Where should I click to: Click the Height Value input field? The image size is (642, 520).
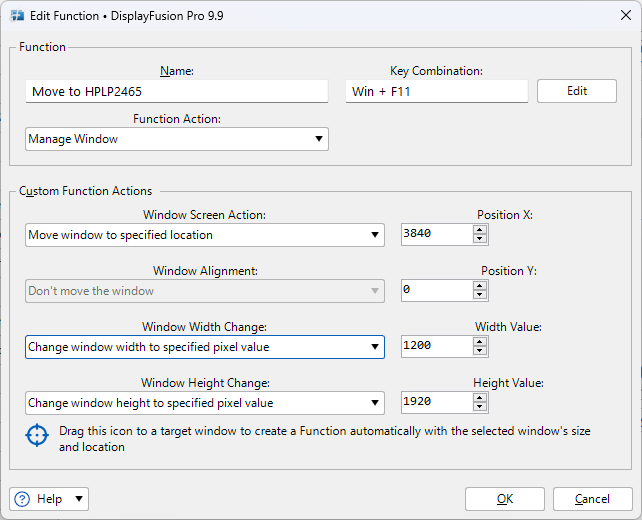click(x=436, y=403)
